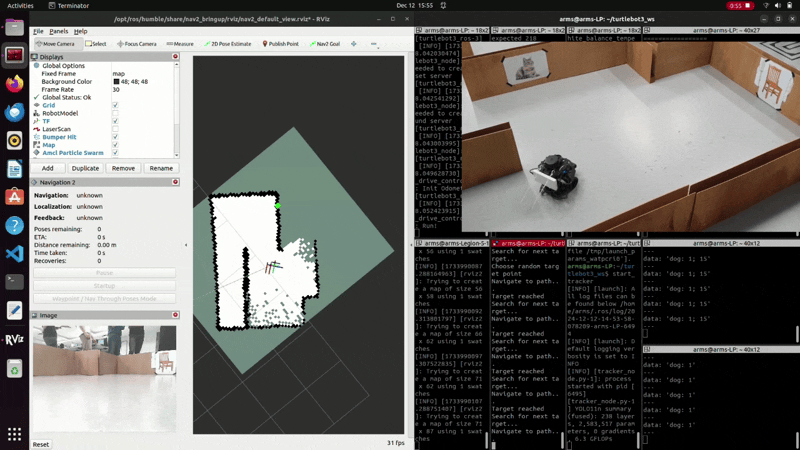
Task: Enable the LaserScan display checkbox
Action: tap(115, 129)
